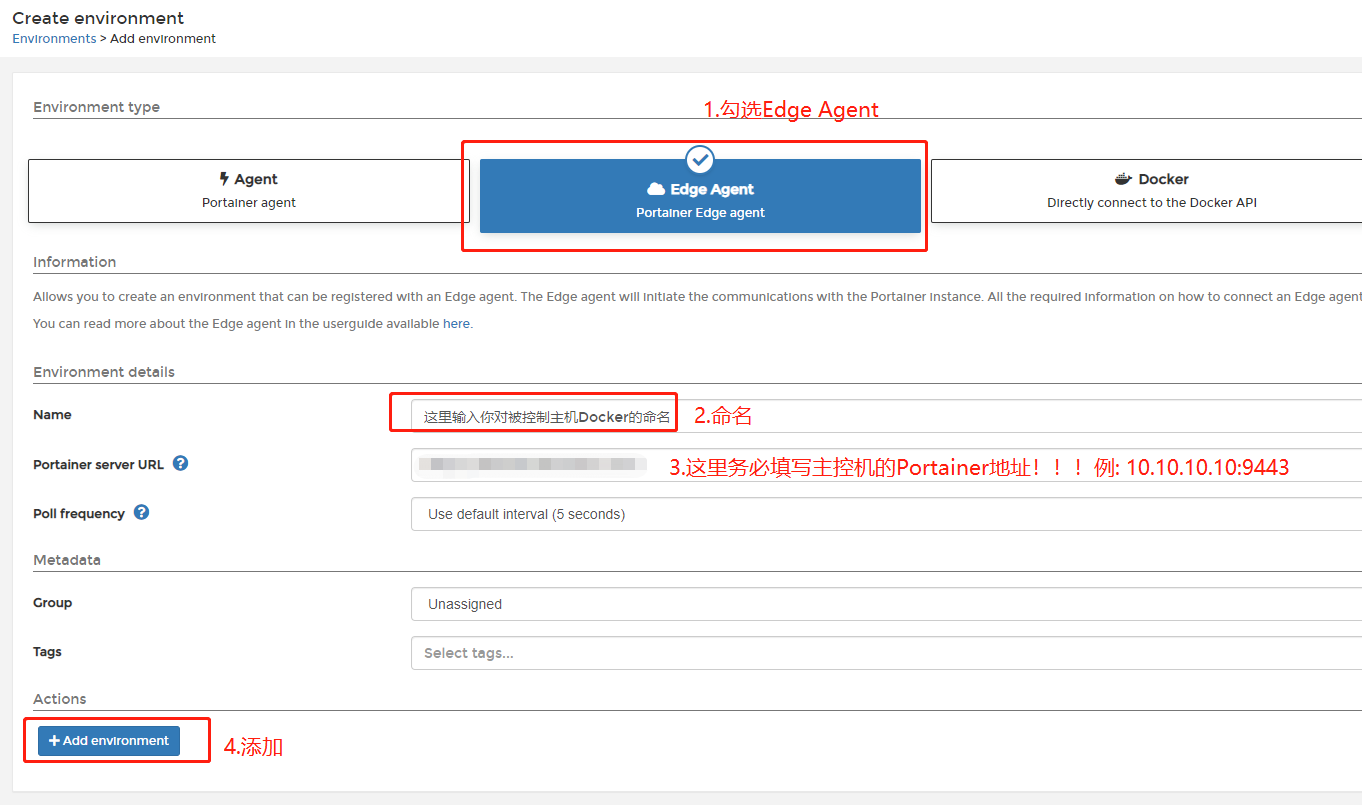Click the 'Portainer agent' subtitle text

pyautogui.click(x=249, y=203)
